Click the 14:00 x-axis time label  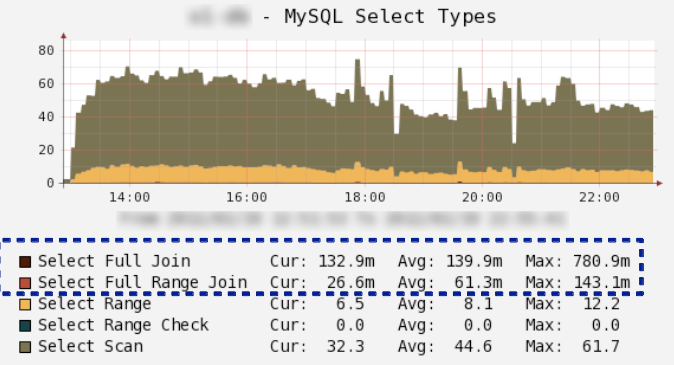(129, 197)
